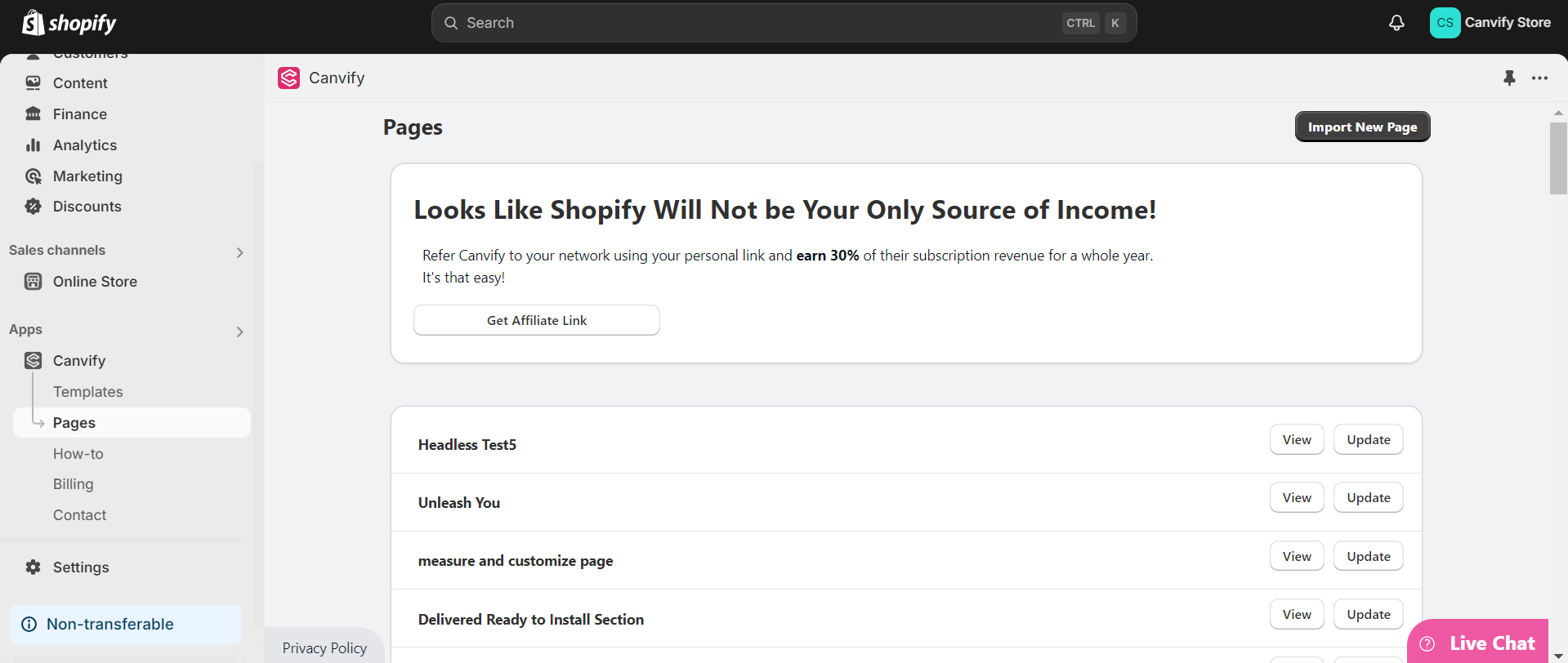Viewport: 1568px width, 663px height.
Task: Update the Headless Test5 page
Action: click(x=1369, y=439)
